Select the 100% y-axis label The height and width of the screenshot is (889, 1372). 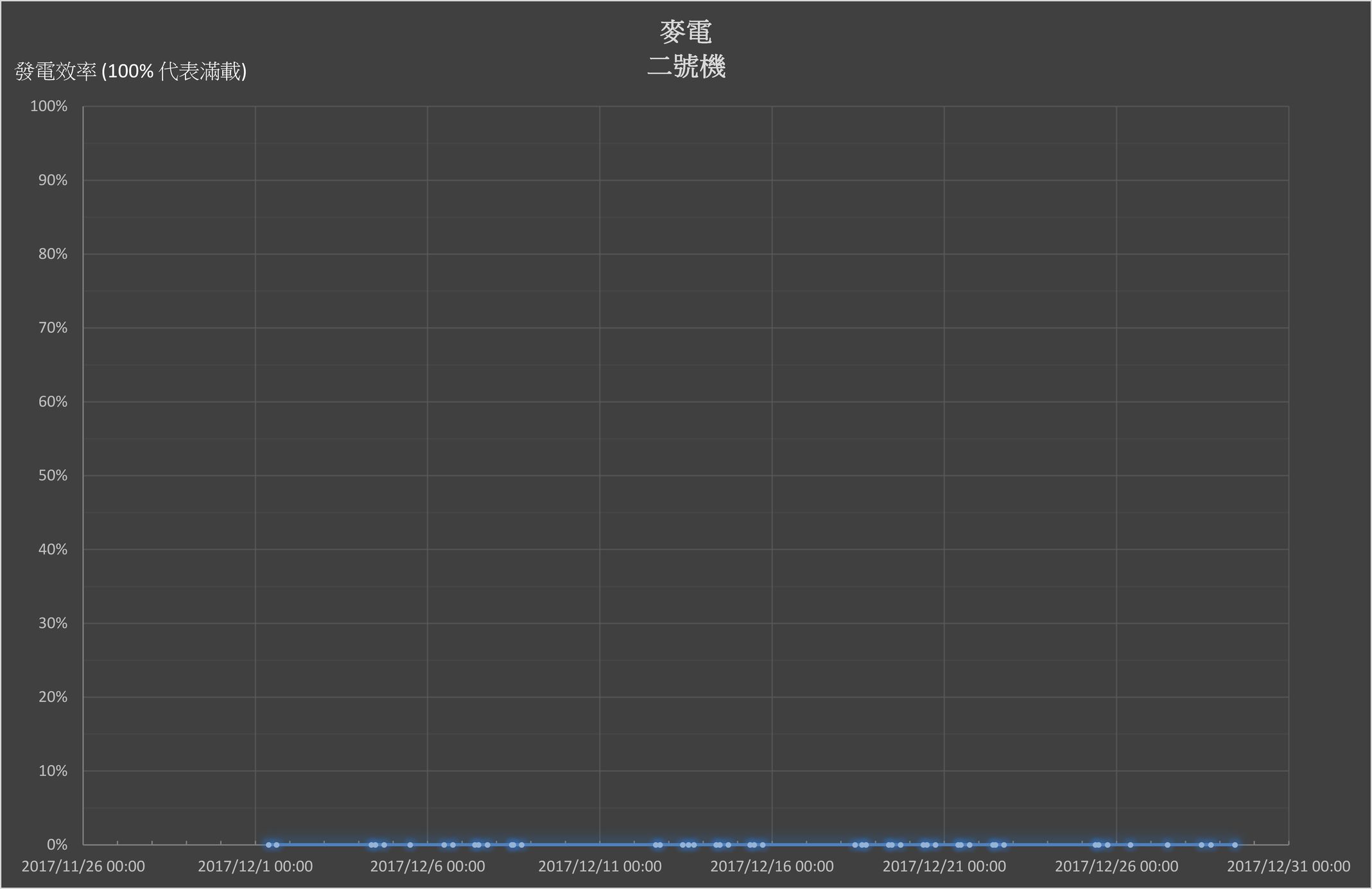coord(49,106)
